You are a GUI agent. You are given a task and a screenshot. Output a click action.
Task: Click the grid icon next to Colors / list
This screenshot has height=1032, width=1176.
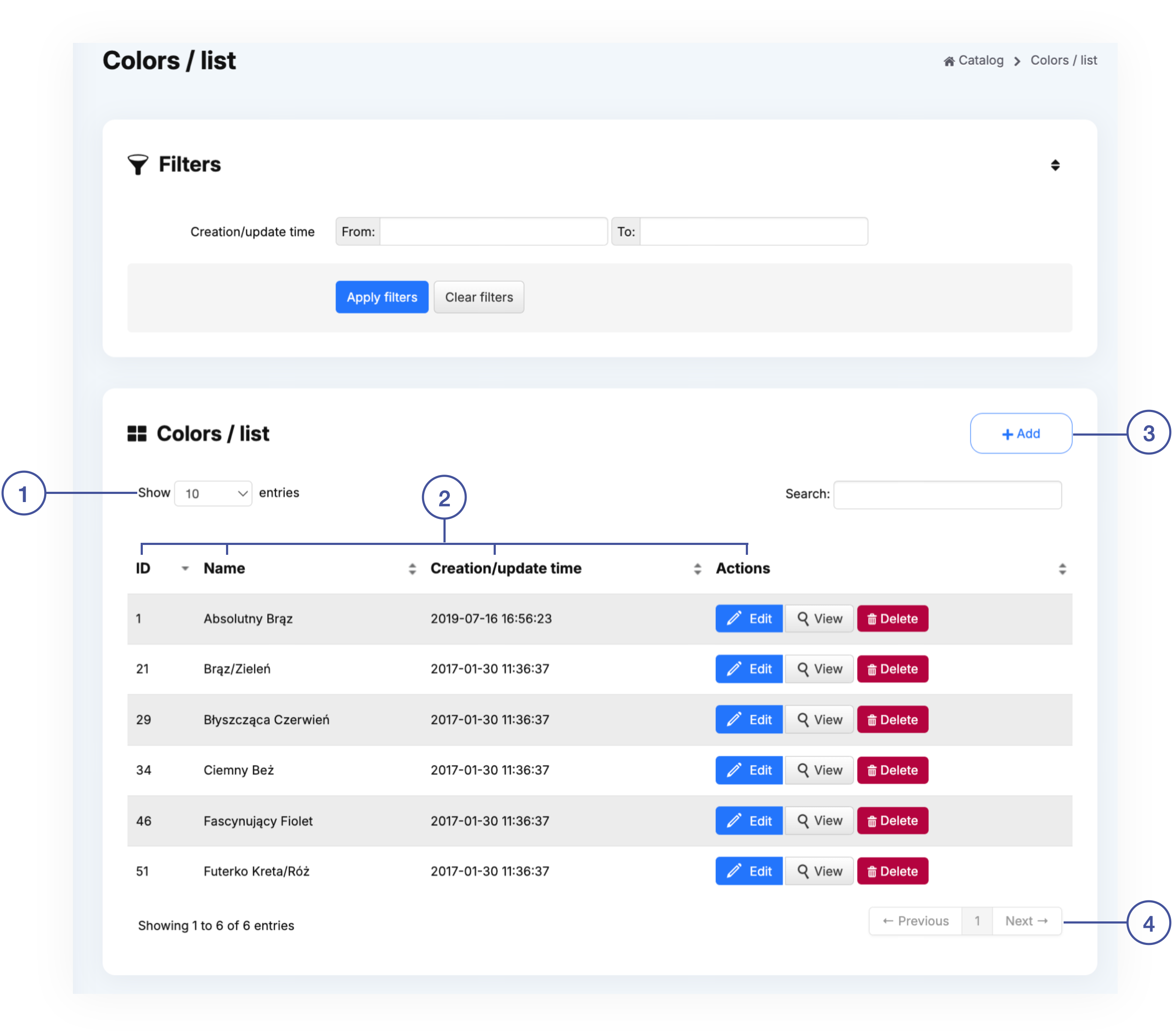coord(137,434)
